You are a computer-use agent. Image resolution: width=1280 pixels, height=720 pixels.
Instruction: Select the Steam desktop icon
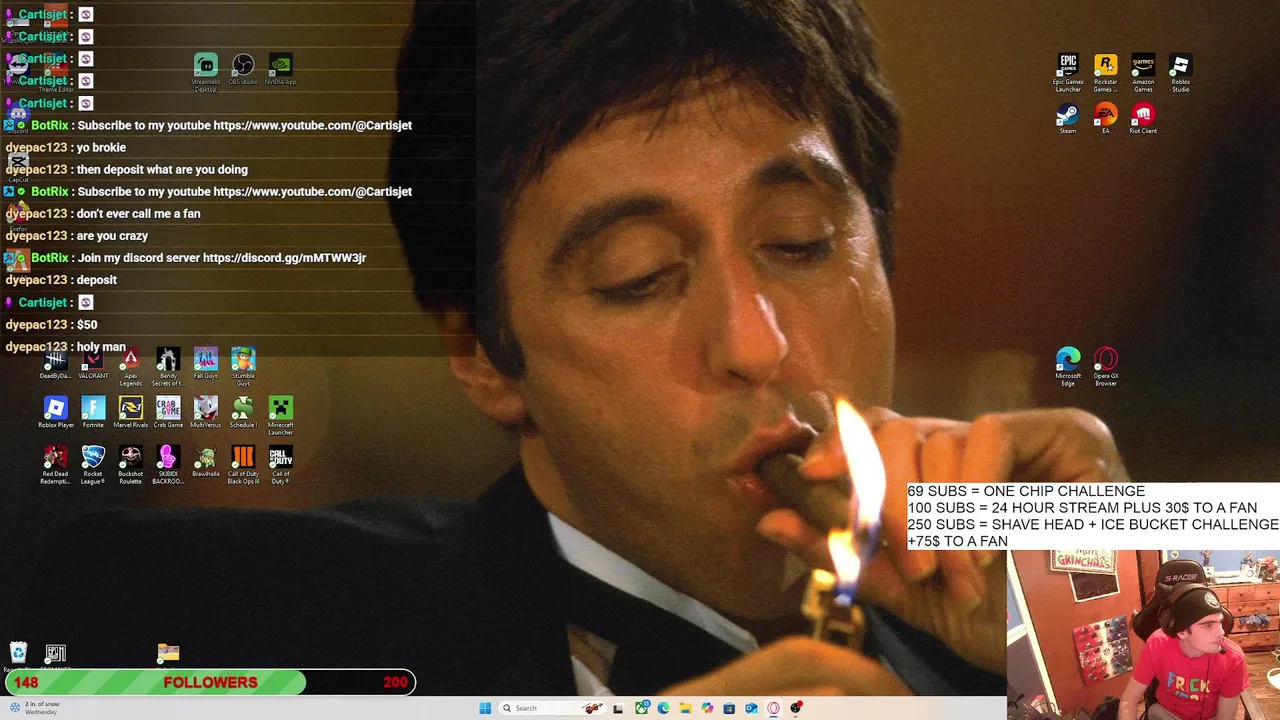coord(1068,118)
